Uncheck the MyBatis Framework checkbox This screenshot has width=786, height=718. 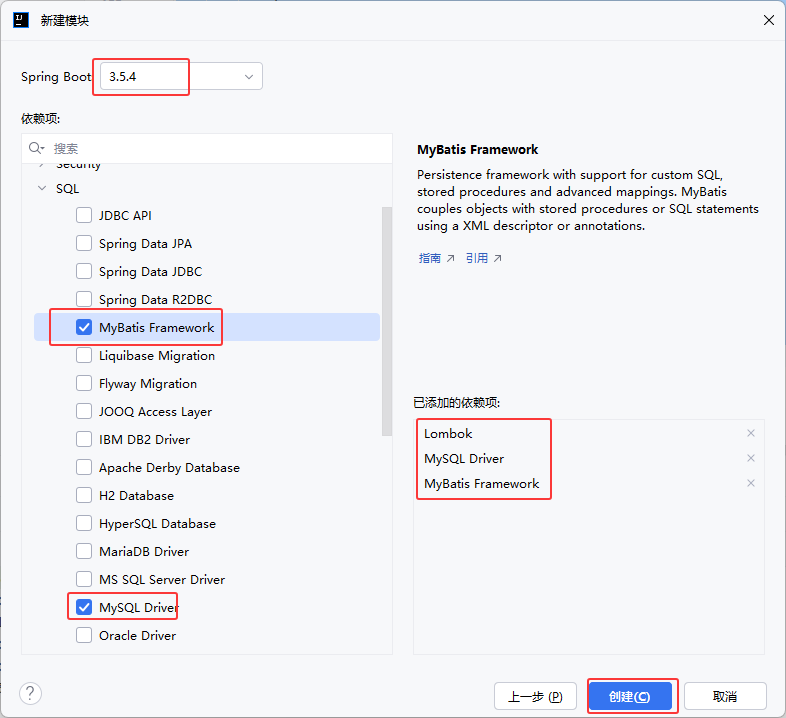click(84, 327)
